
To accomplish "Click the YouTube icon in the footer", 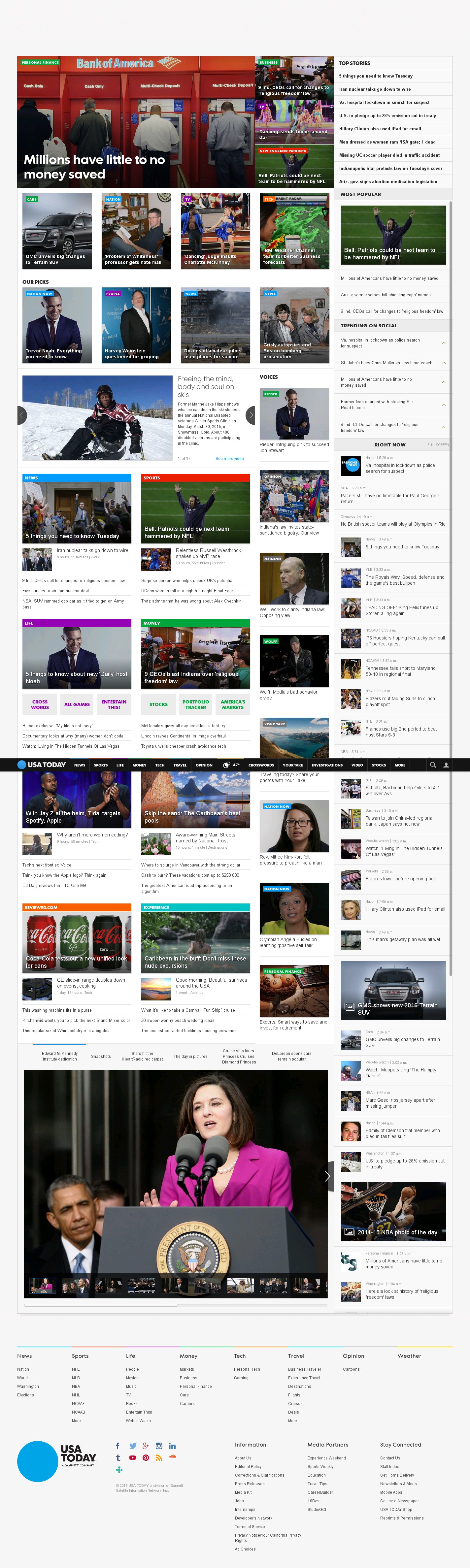I will [132, 1458].
